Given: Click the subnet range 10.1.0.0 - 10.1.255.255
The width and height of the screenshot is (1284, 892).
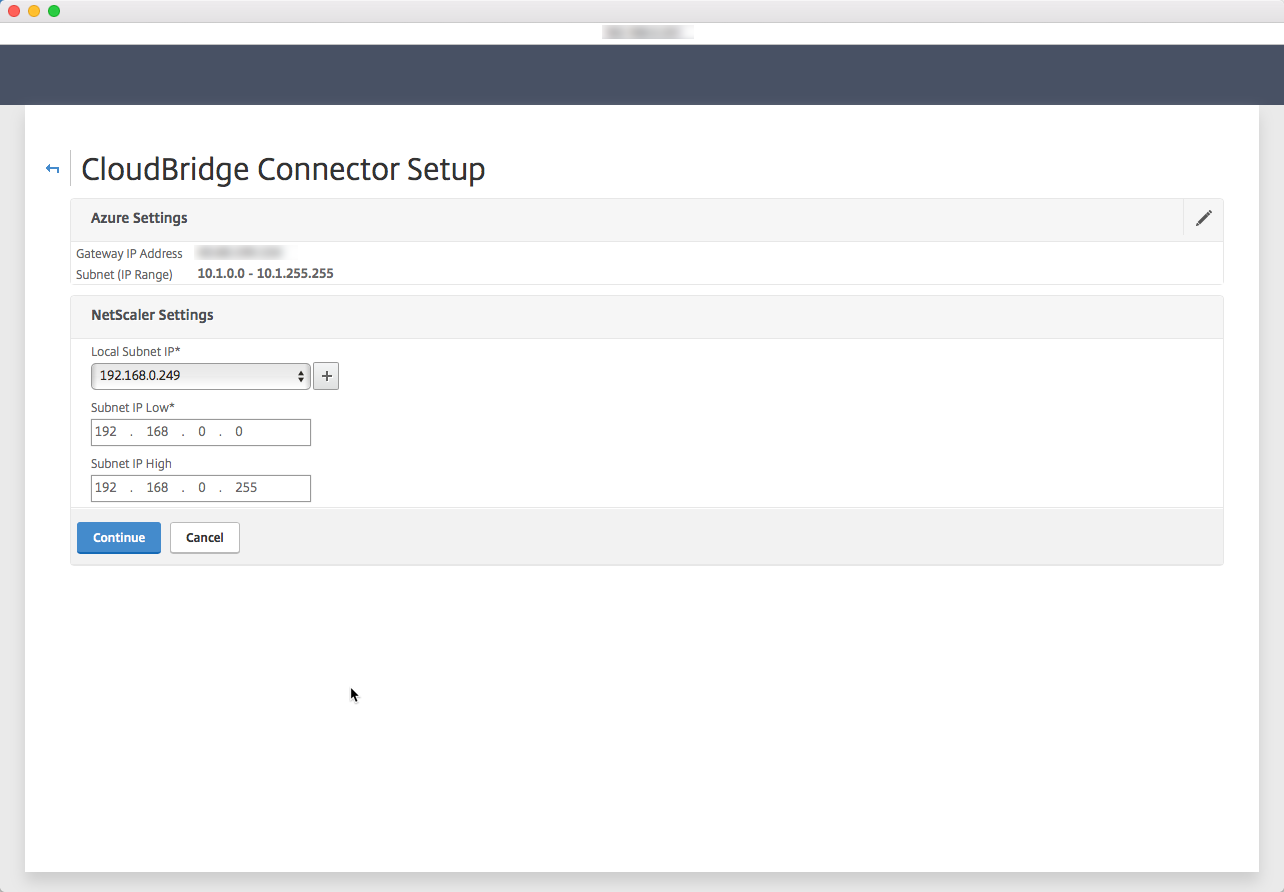Looking at the screenshot, I should click(265, 273).
